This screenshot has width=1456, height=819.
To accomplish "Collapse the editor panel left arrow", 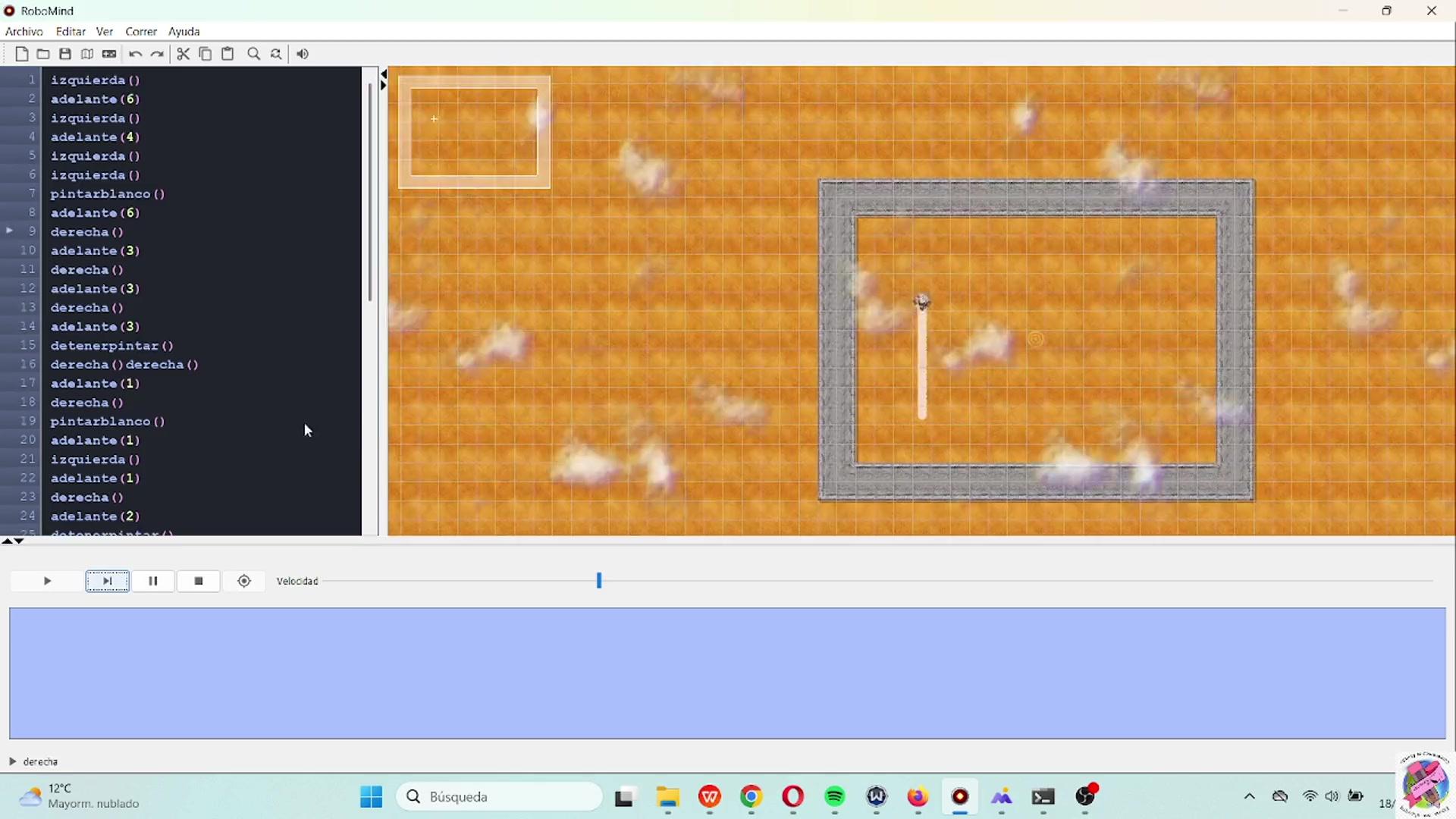I will pos(384,74).
